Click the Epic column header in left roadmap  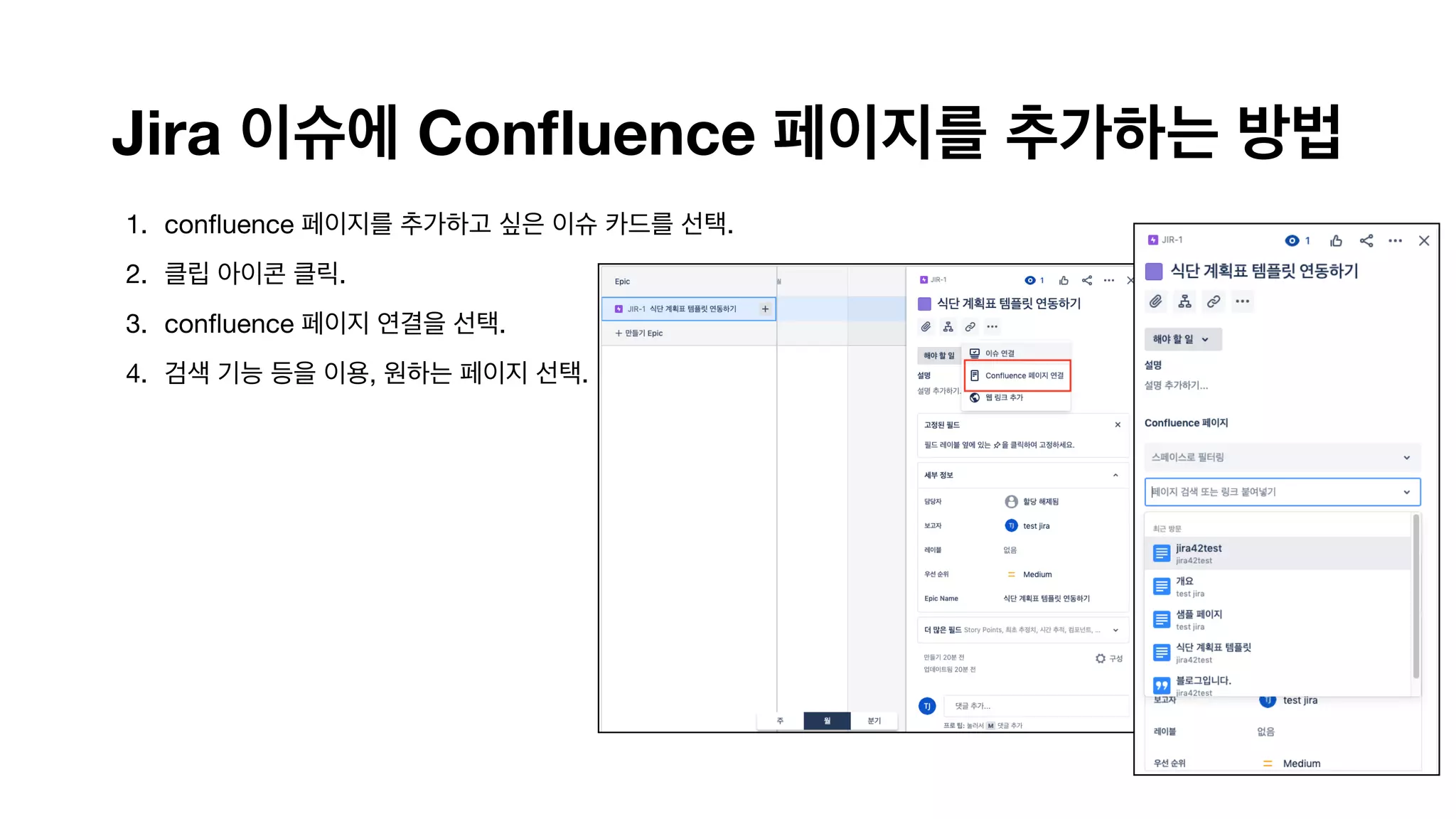(622, 282)
